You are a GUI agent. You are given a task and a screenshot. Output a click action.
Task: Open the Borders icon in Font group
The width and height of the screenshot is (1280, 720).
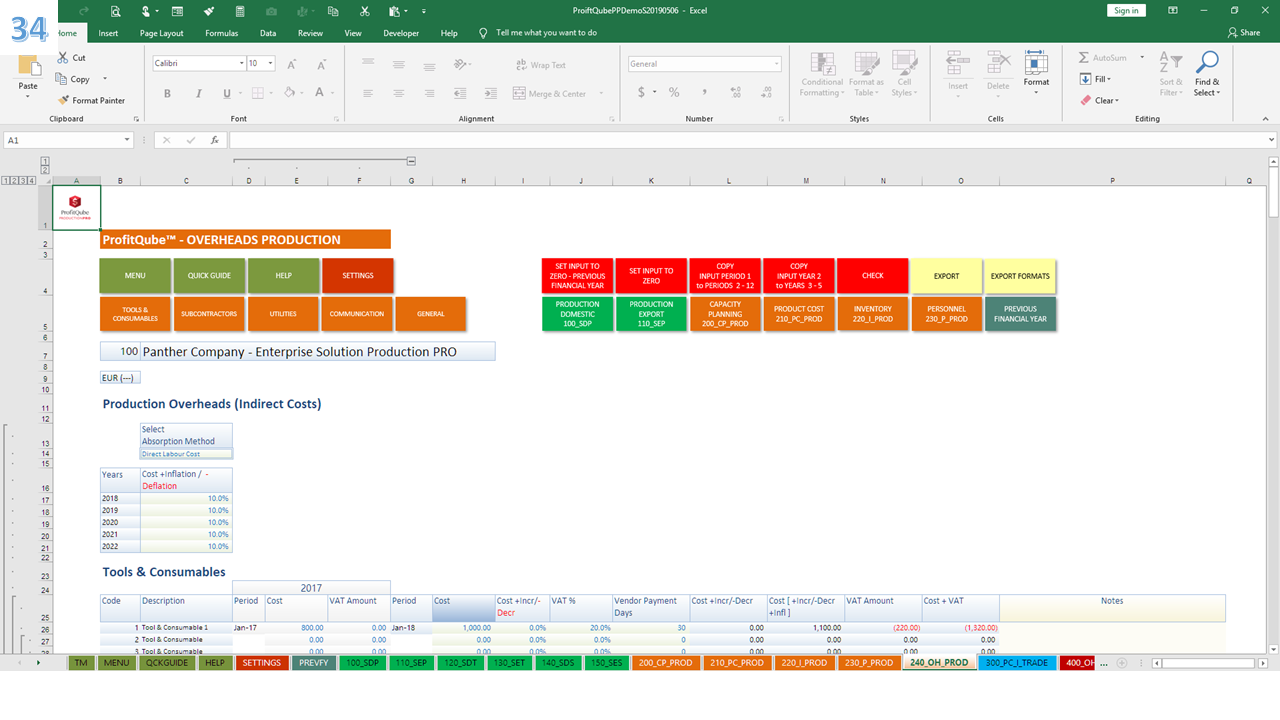point(257,93)
